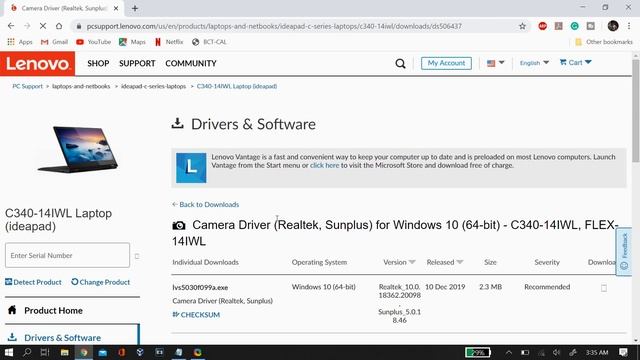Open Apps bookmark shortcut
This screenshot has height=360, width=640.
coord(20,42)
